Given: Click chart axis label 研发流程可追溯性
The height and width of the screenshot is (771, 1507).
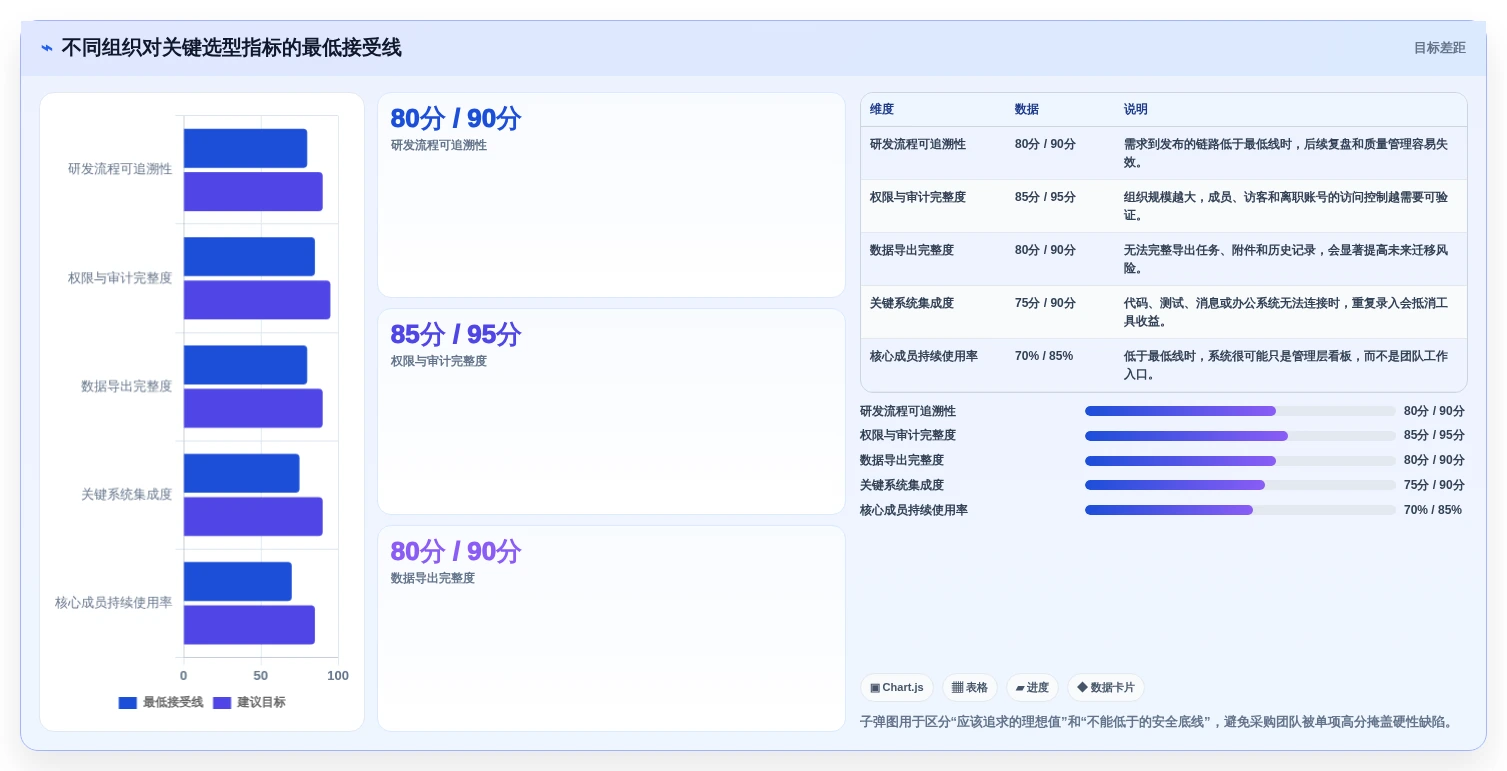Looking at the screenshot, I should 120,169.
